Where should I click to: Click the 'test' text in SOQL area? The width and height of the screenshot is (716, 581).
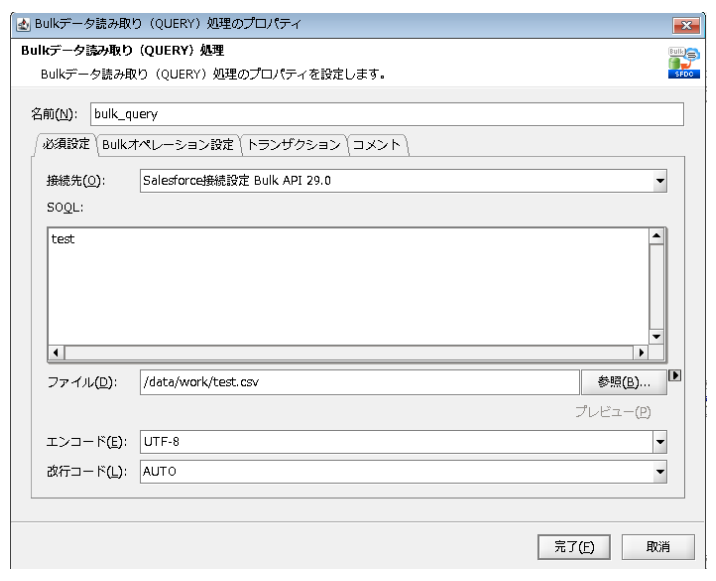63,239
